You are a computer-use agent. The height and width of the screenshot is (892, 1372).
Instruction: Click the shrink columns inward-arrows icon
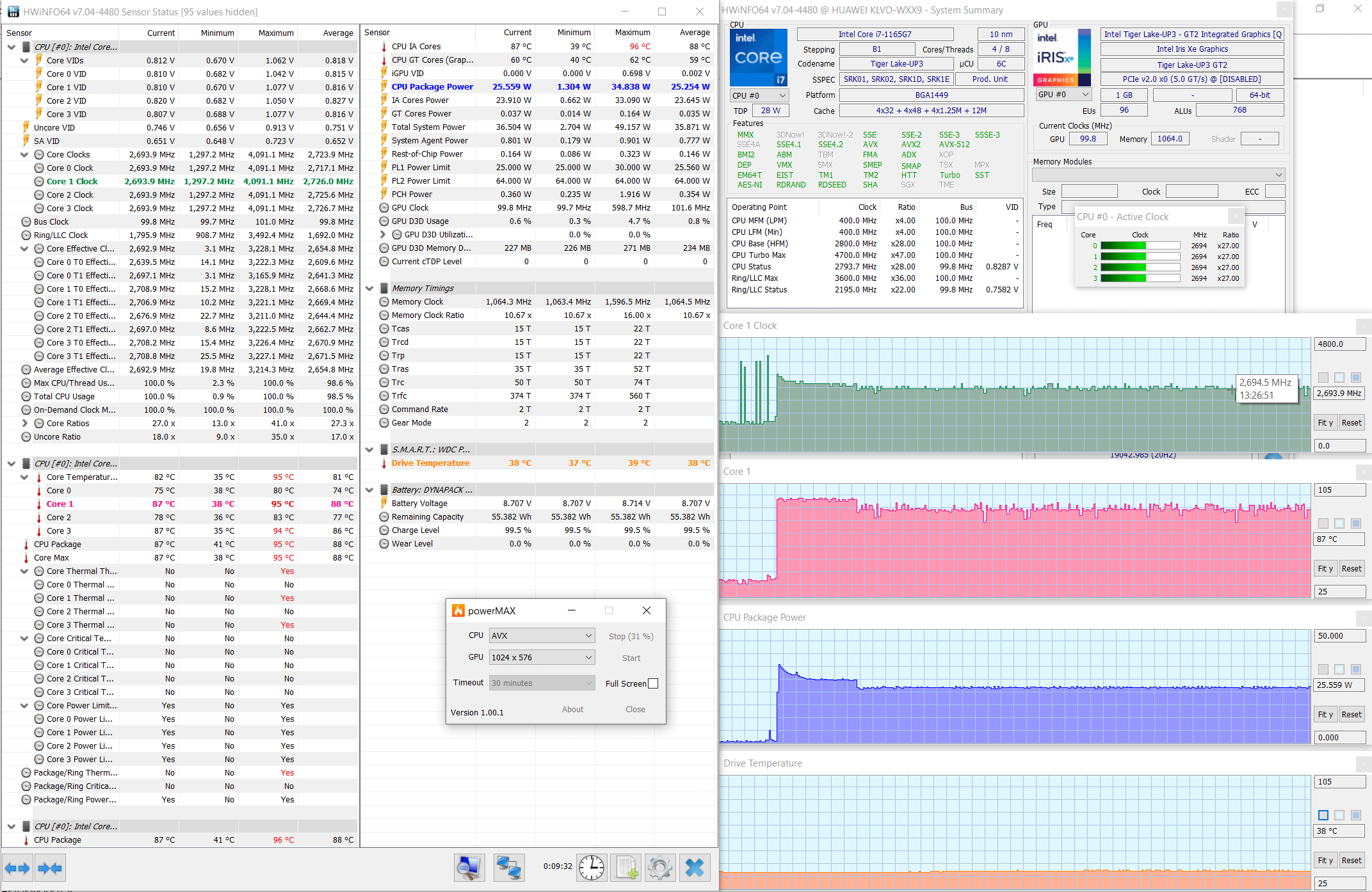pos(50,868)
